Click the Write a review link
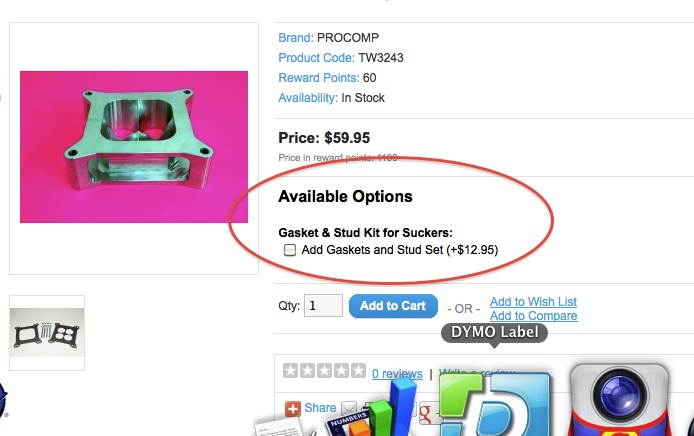This screenshot has height=436, width=694. tap(476, 373)
